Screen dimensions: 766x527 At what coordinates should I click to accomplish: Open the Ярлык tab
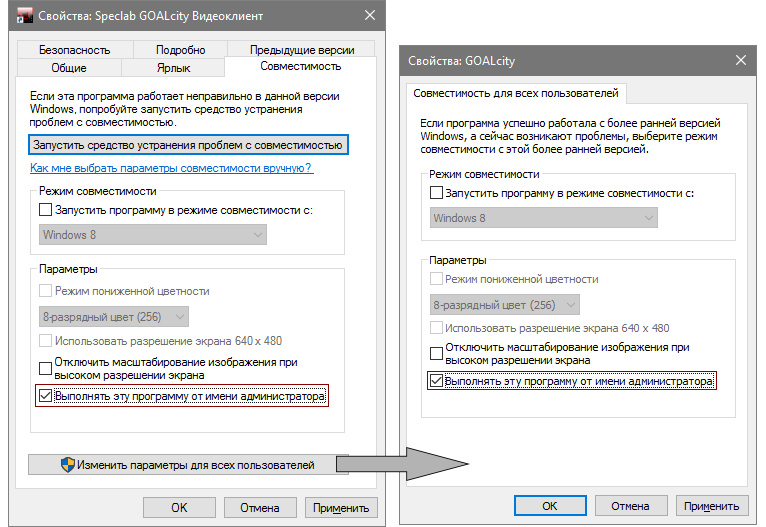click(x=173, y=68)
